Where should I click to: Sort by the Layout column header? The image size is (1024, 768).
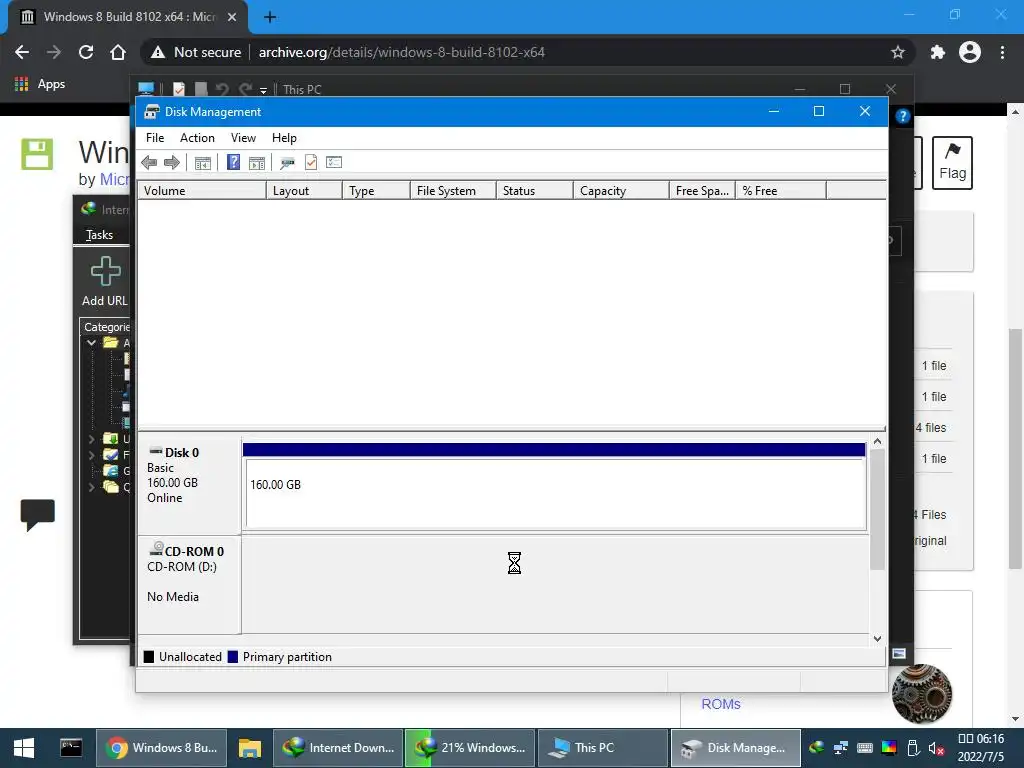pyautogui.click(x=304, y=191)
